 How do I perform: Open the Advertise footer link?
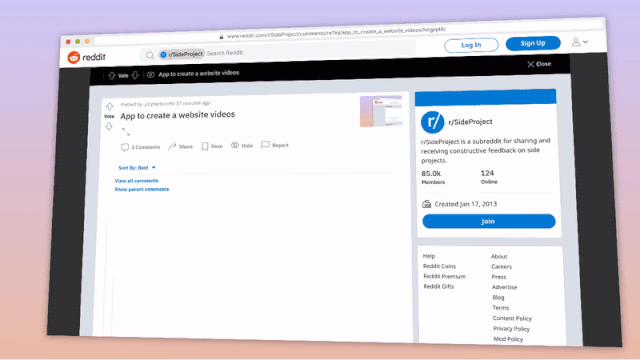click(x=504, y=287)
